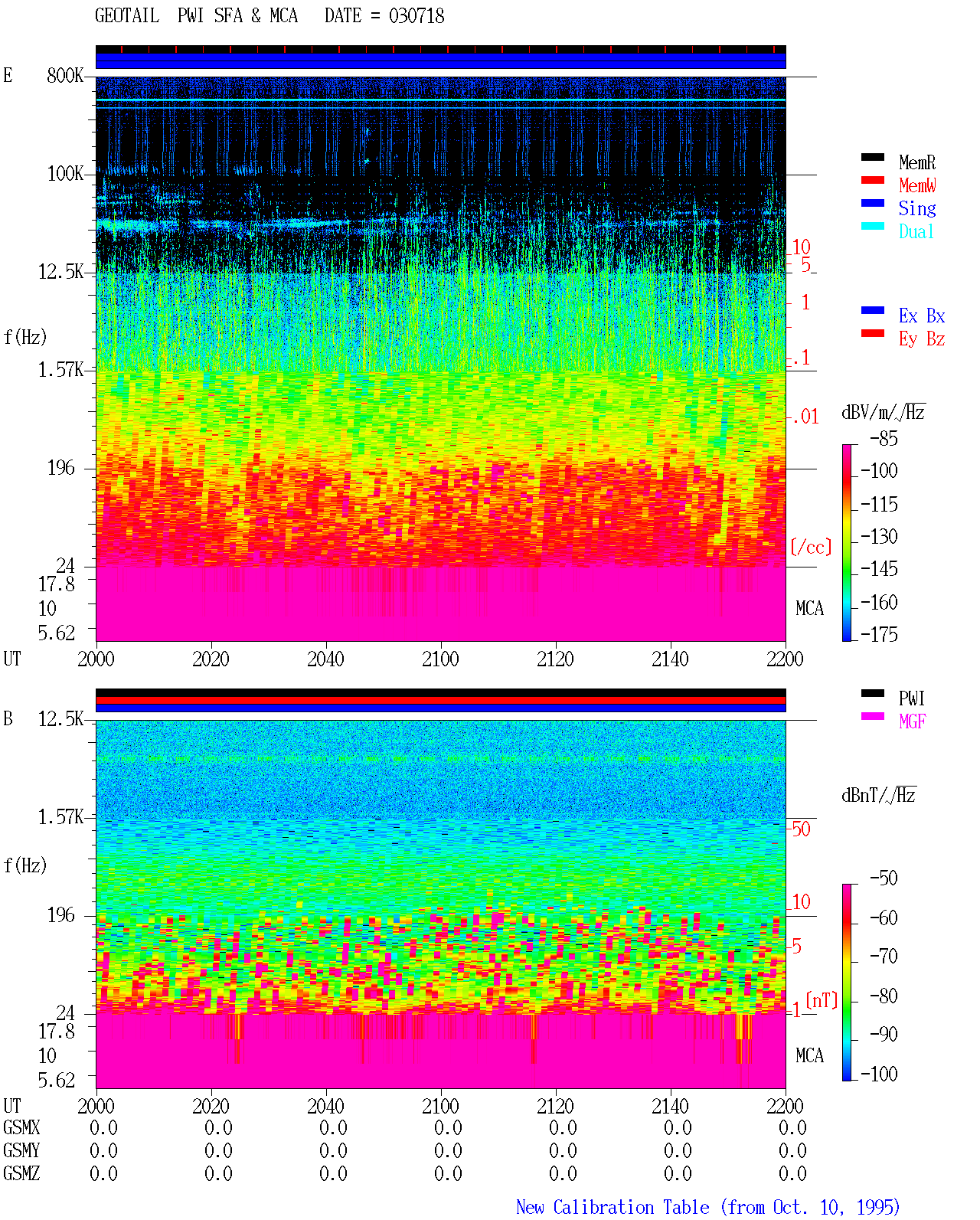Click the -85 color scale value
980x1220 pixels.
coord(884,439)
